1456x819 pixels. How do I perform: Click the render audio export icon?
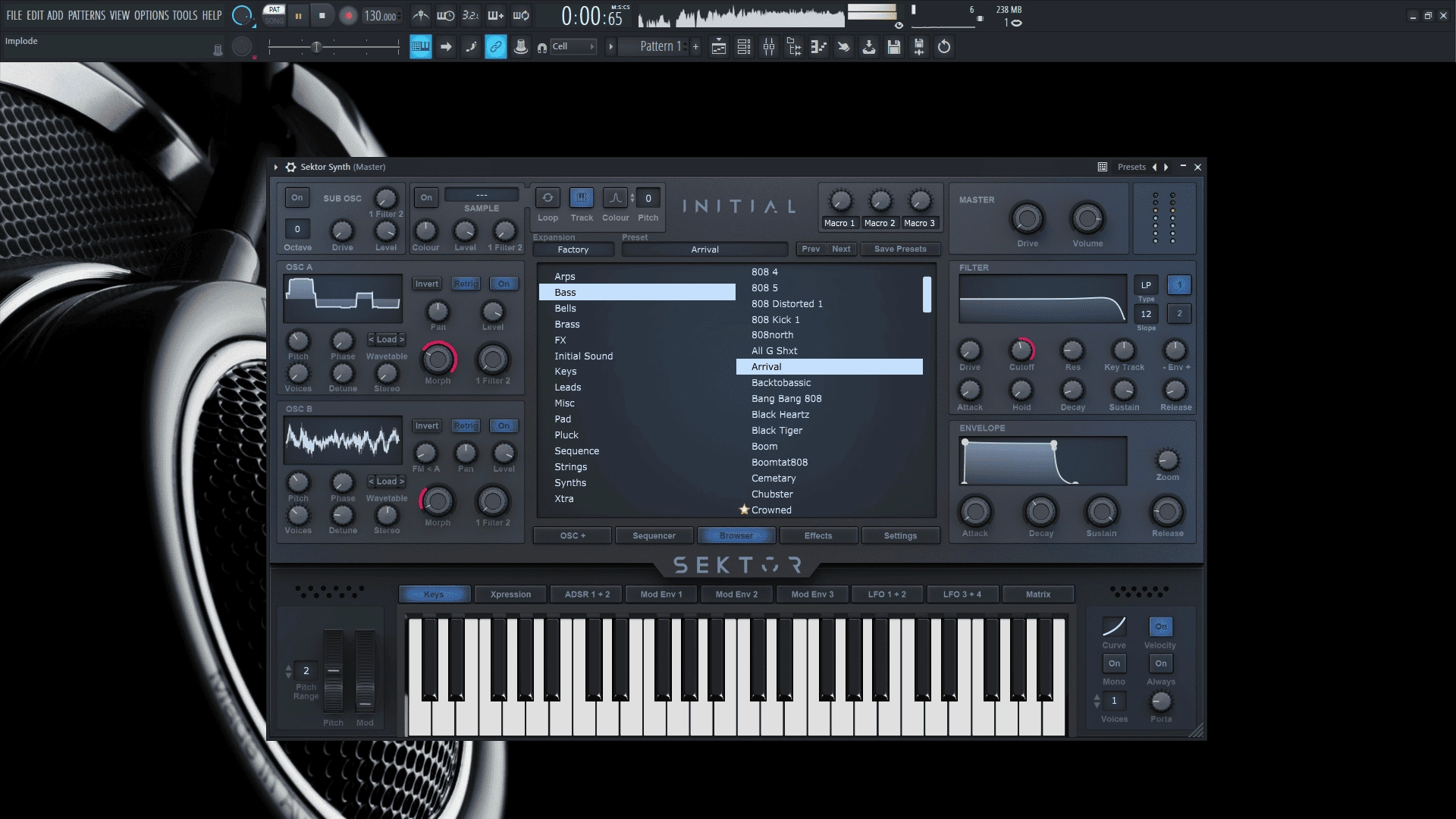tap(919, 47)
